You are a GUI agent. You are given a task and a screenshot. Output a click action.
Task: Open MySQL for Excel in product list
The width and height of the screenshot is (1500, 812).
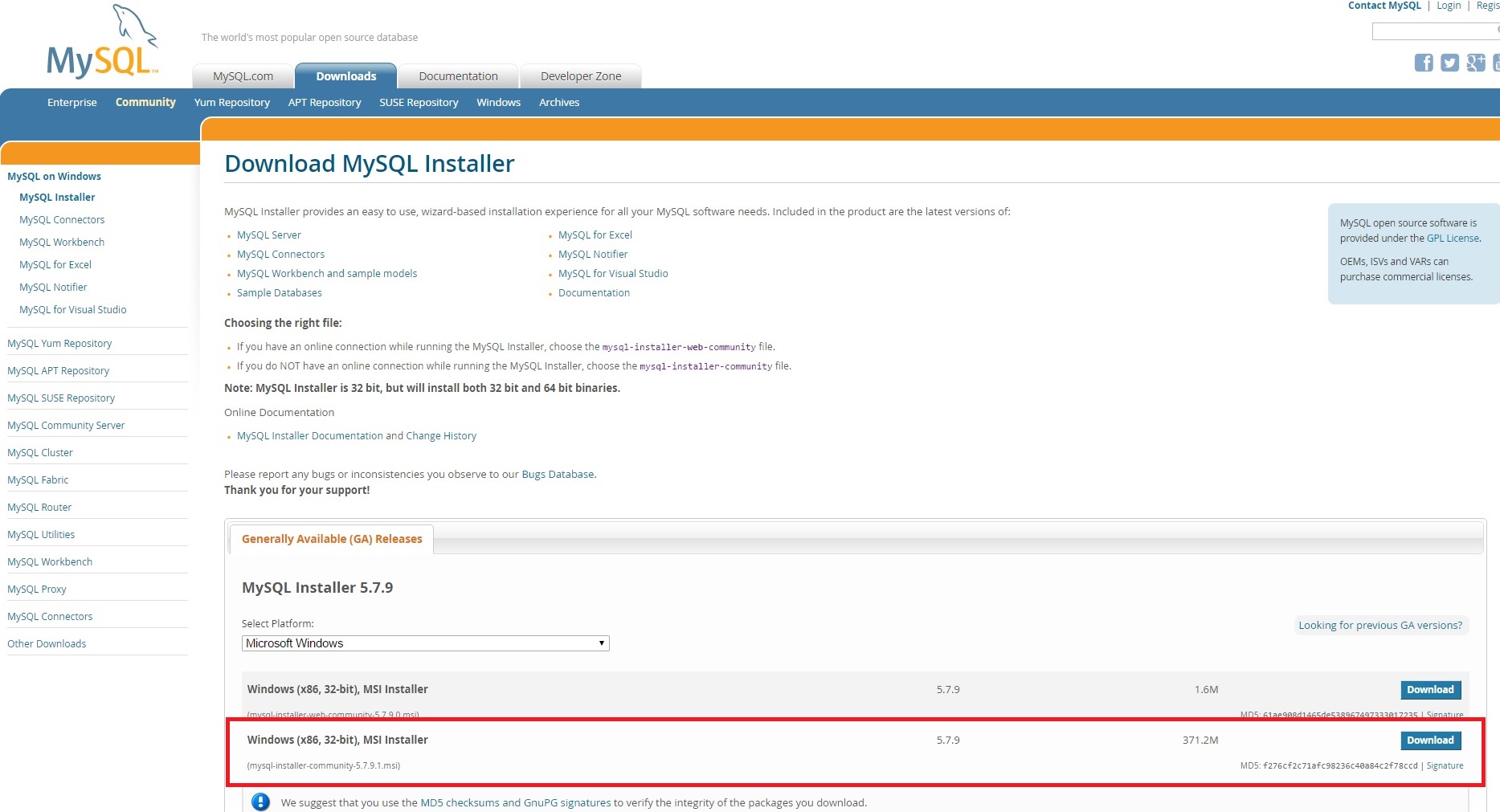pyautogui.click(x=595, y=235)
